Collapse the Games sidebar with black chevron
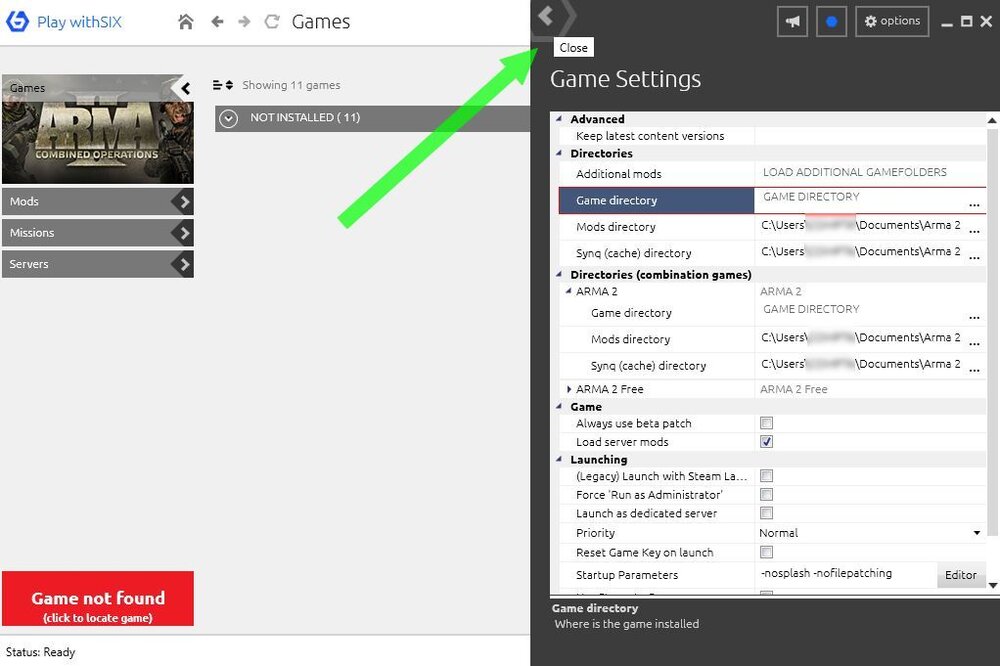 pos(186,88)
